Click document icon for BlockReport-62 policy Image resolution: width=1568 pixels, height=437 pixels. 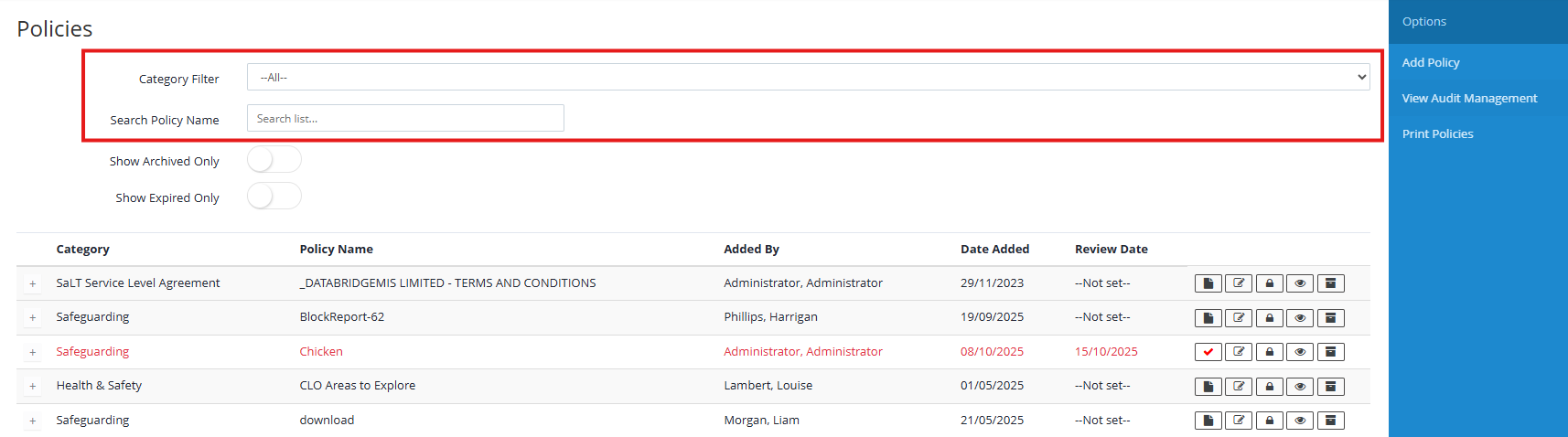click(x=1208, y=318)
